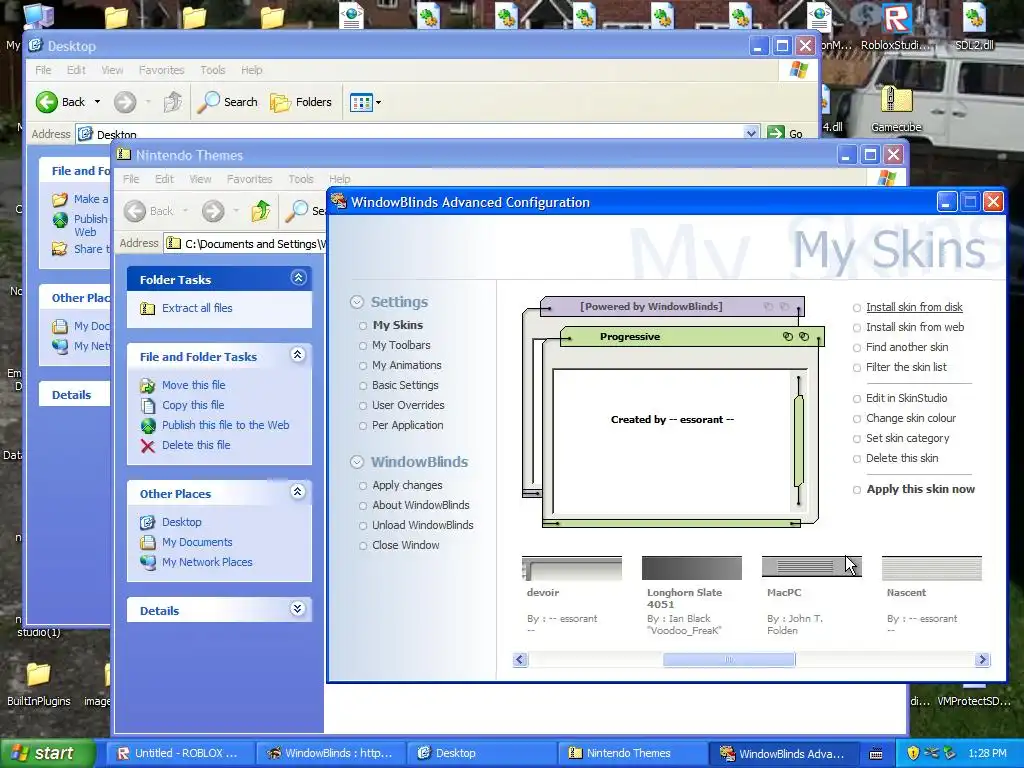Open the Desktop address bar dropdown
The height and width of the screenshot is (768, 1024).
751,133
